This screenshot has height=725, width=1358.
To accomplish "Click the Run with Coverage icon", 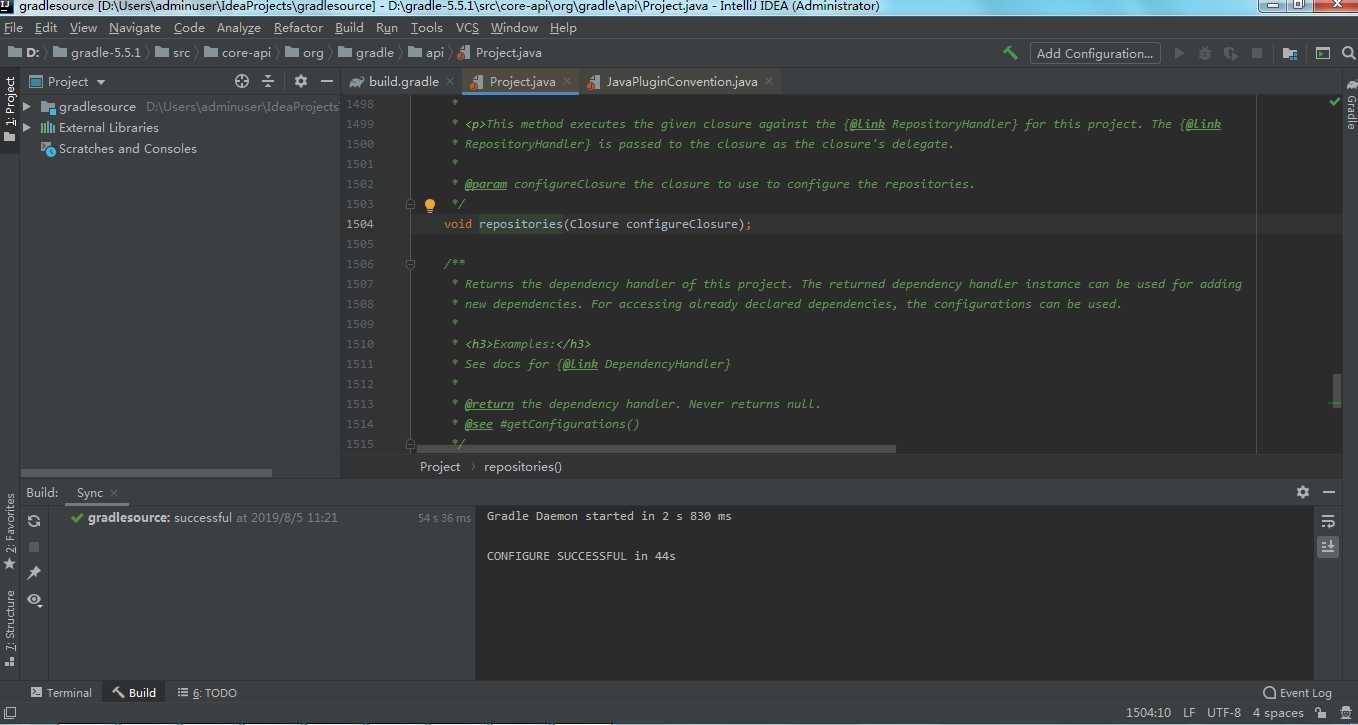I will [x=1231, y=53].
